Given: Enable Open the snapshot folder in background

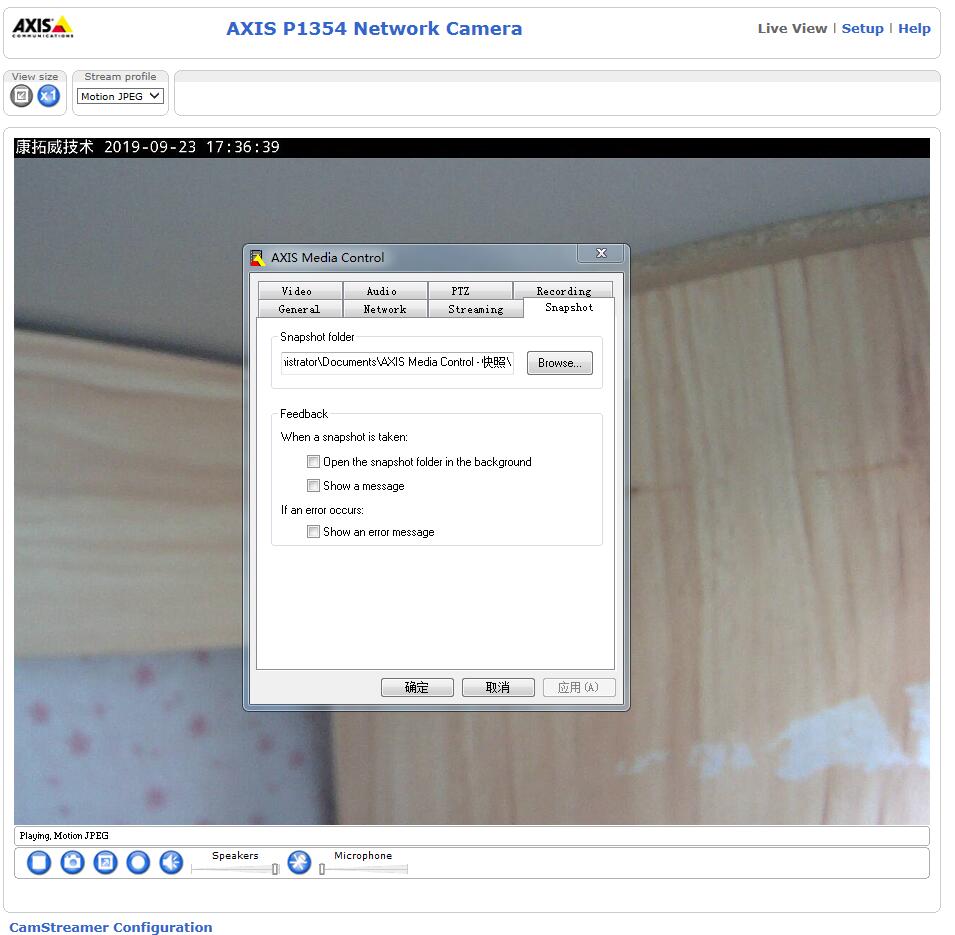Looking at the screenshot, I should pos(314,462).
